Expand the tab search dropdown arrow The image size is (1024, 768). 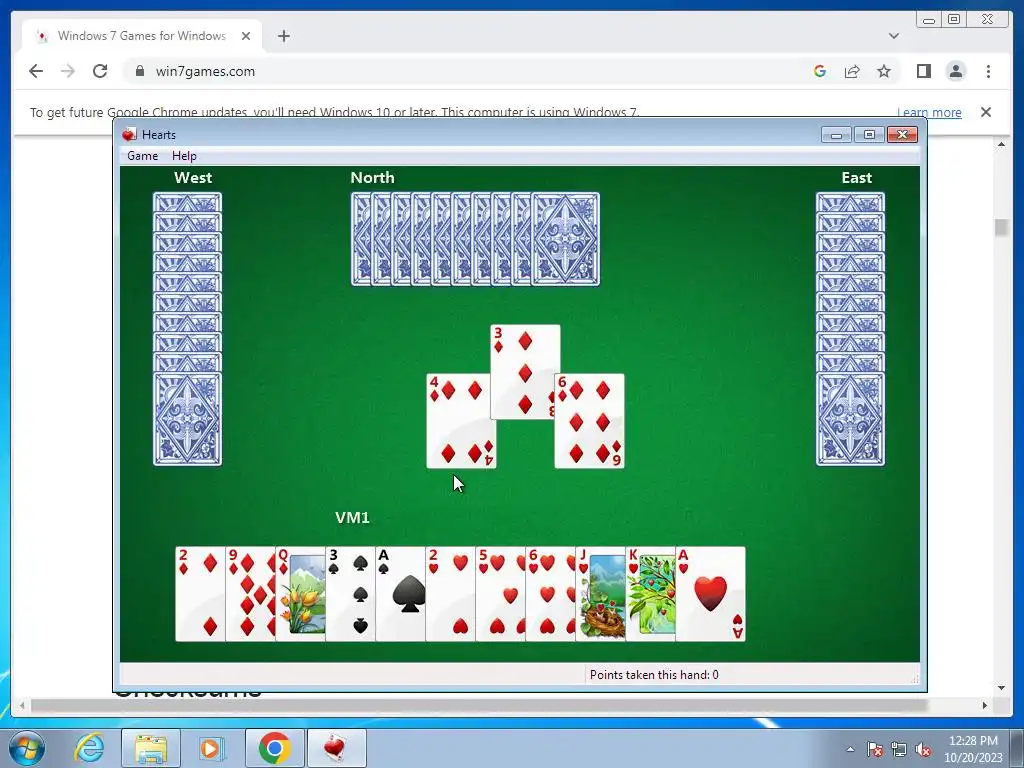point(894,36)
